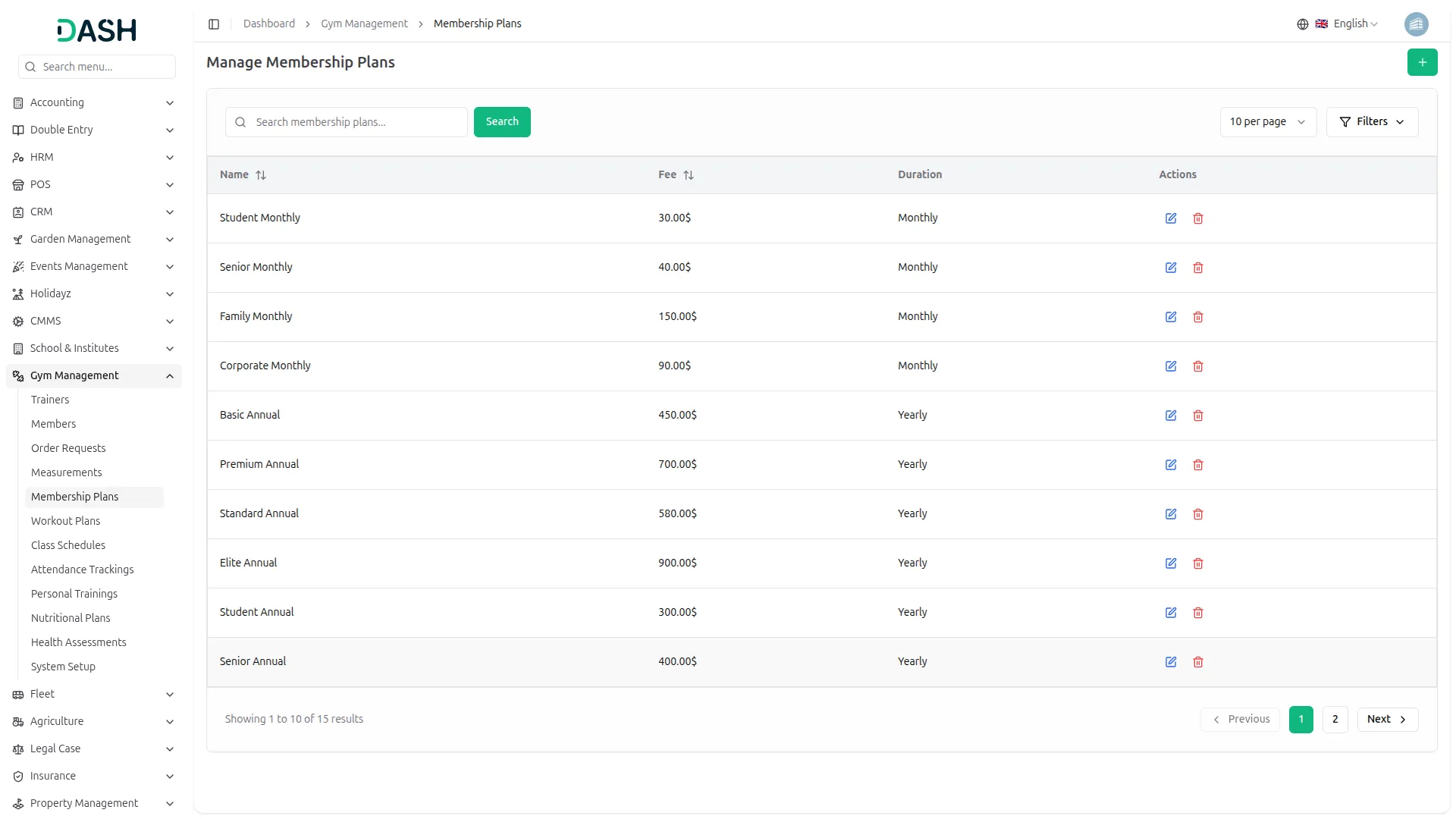Expand the HRM sidebar section
Screen dimensions: 1456x819
[x=93, y=158]
